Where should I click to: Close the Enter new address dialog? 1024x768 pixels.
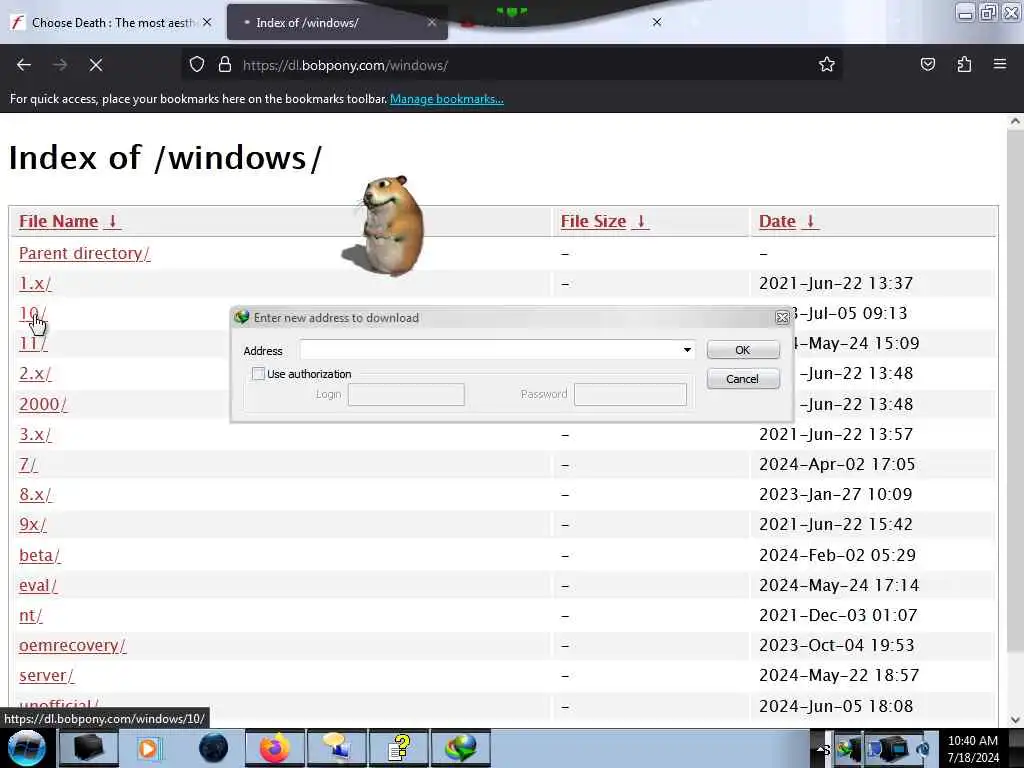coord(782,317)
